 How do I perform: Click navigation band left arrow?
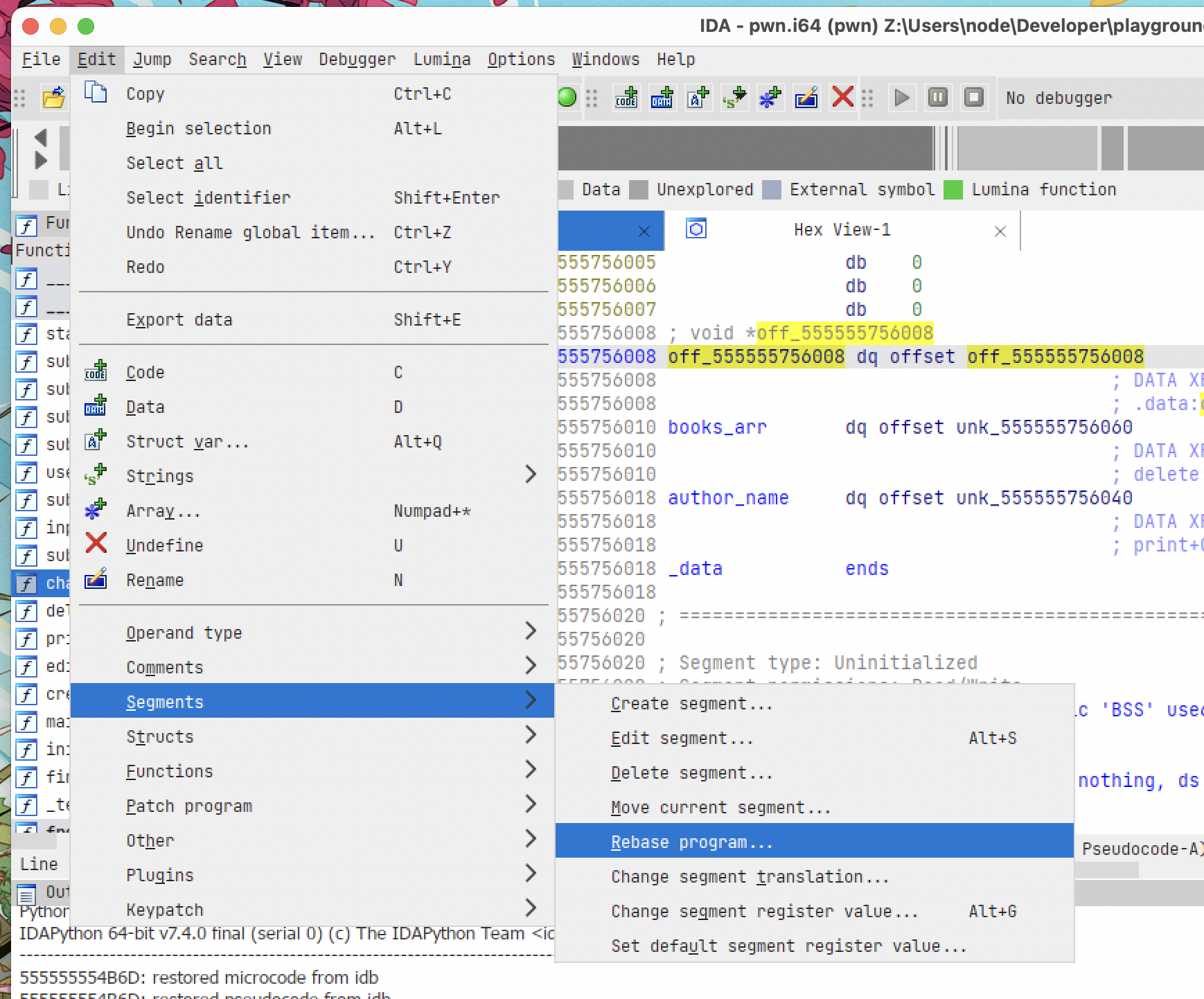point(41,137)
